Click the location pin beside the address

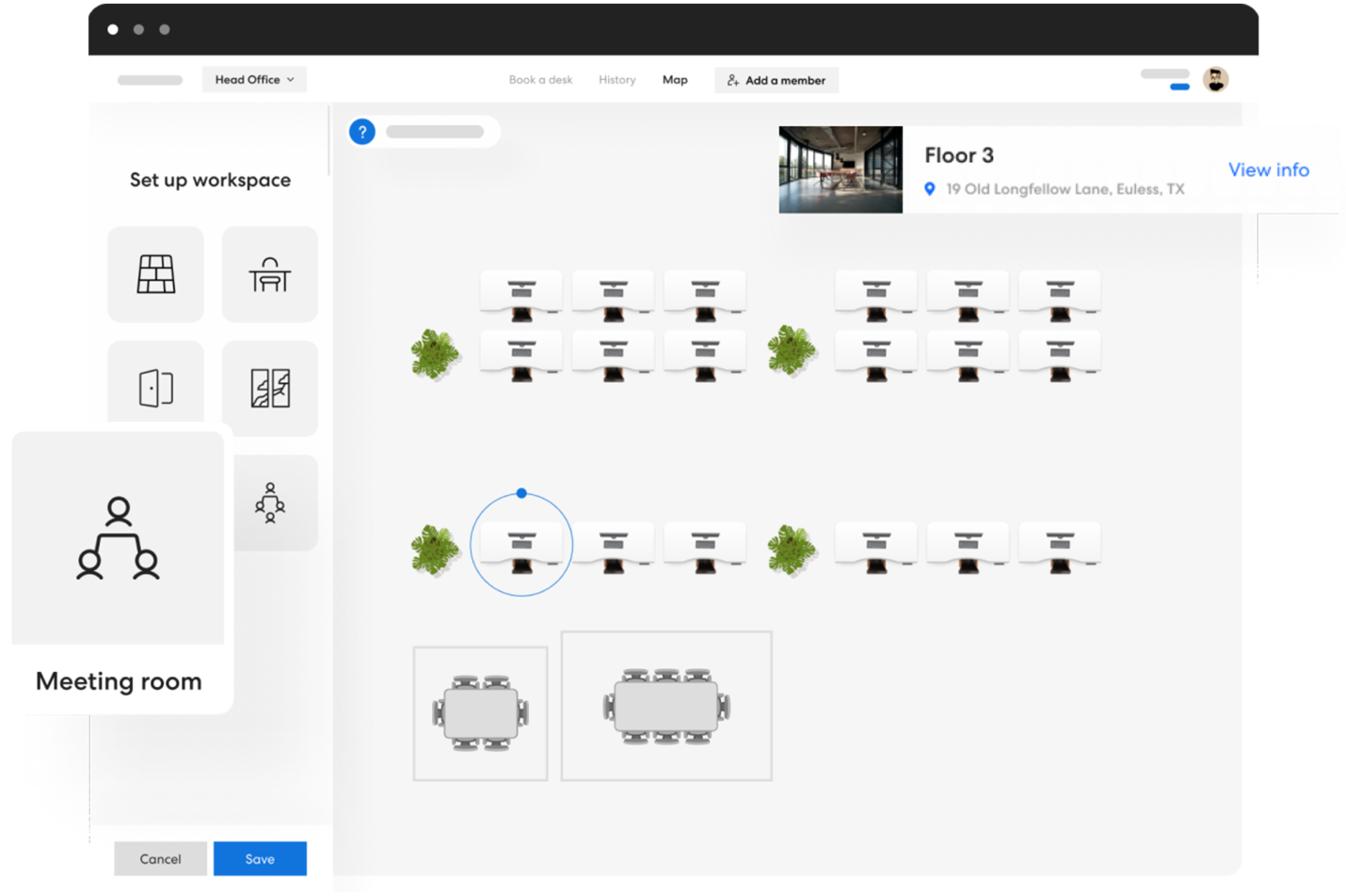tap(930, 188)
